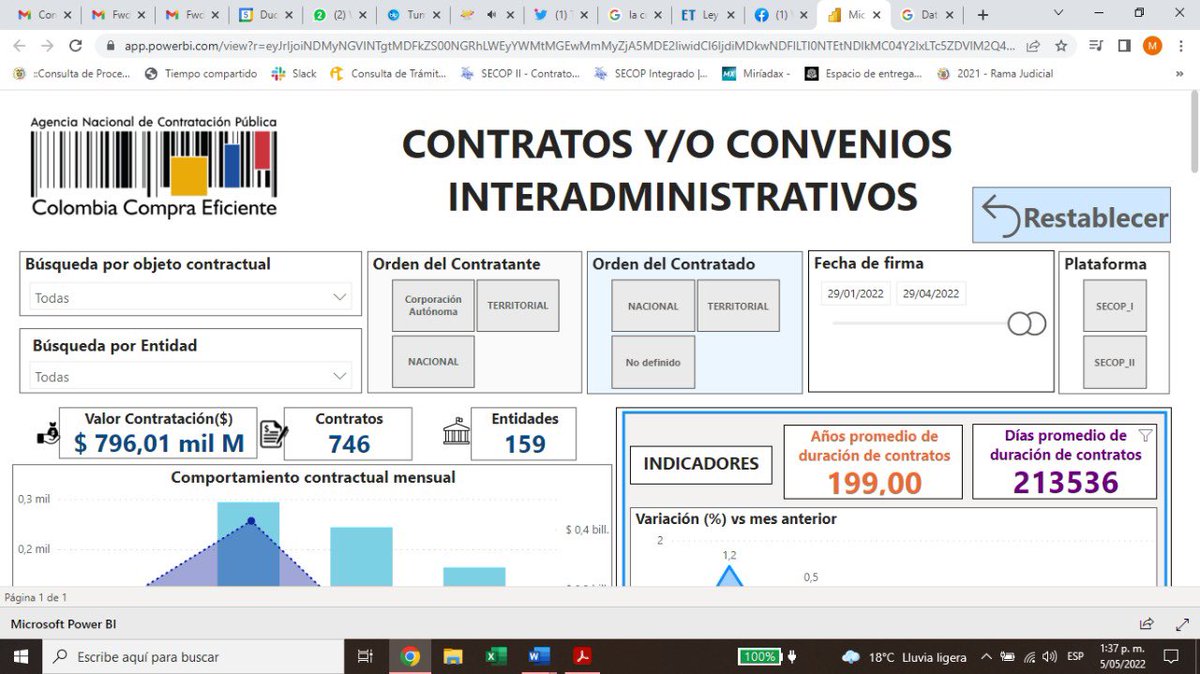Open the notification center icon
This screenshot has height=674, width=1200.
1171,657
